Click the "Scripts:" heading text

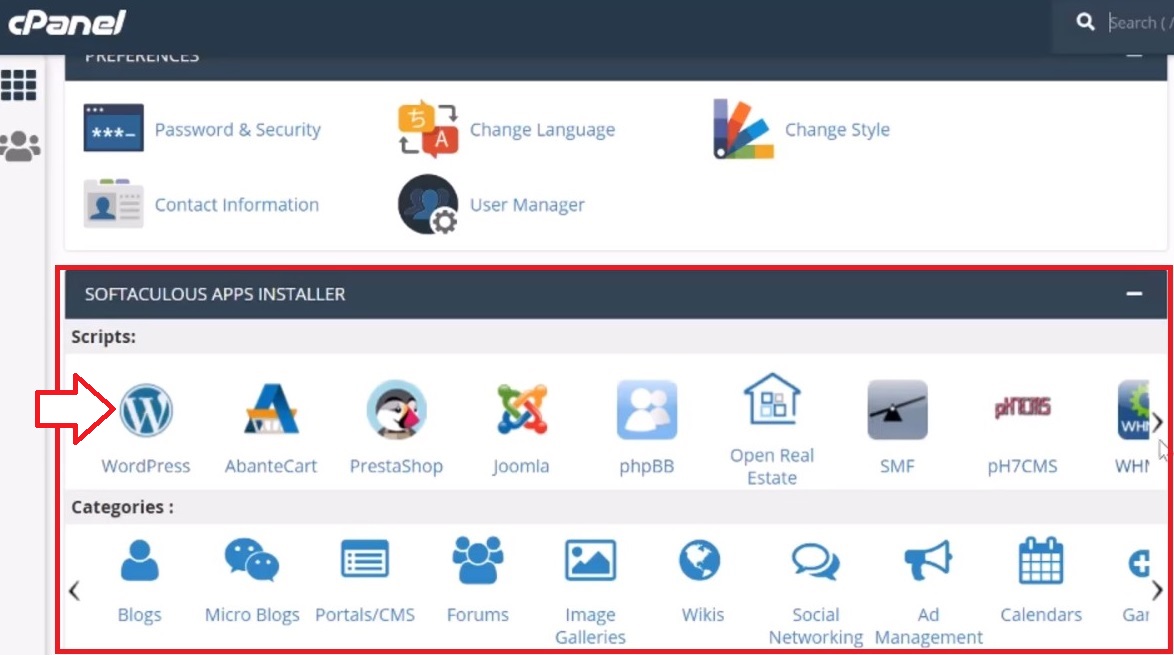click(x=103, y=337)
